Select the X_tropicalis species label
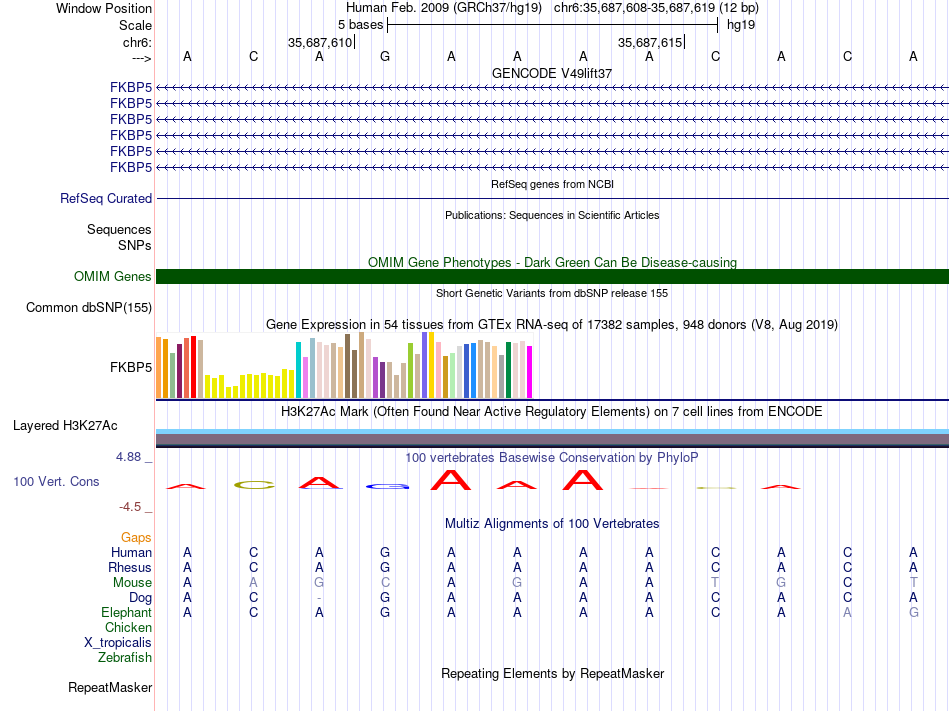This screenshot has height=711, width=950. click(118, 643)
